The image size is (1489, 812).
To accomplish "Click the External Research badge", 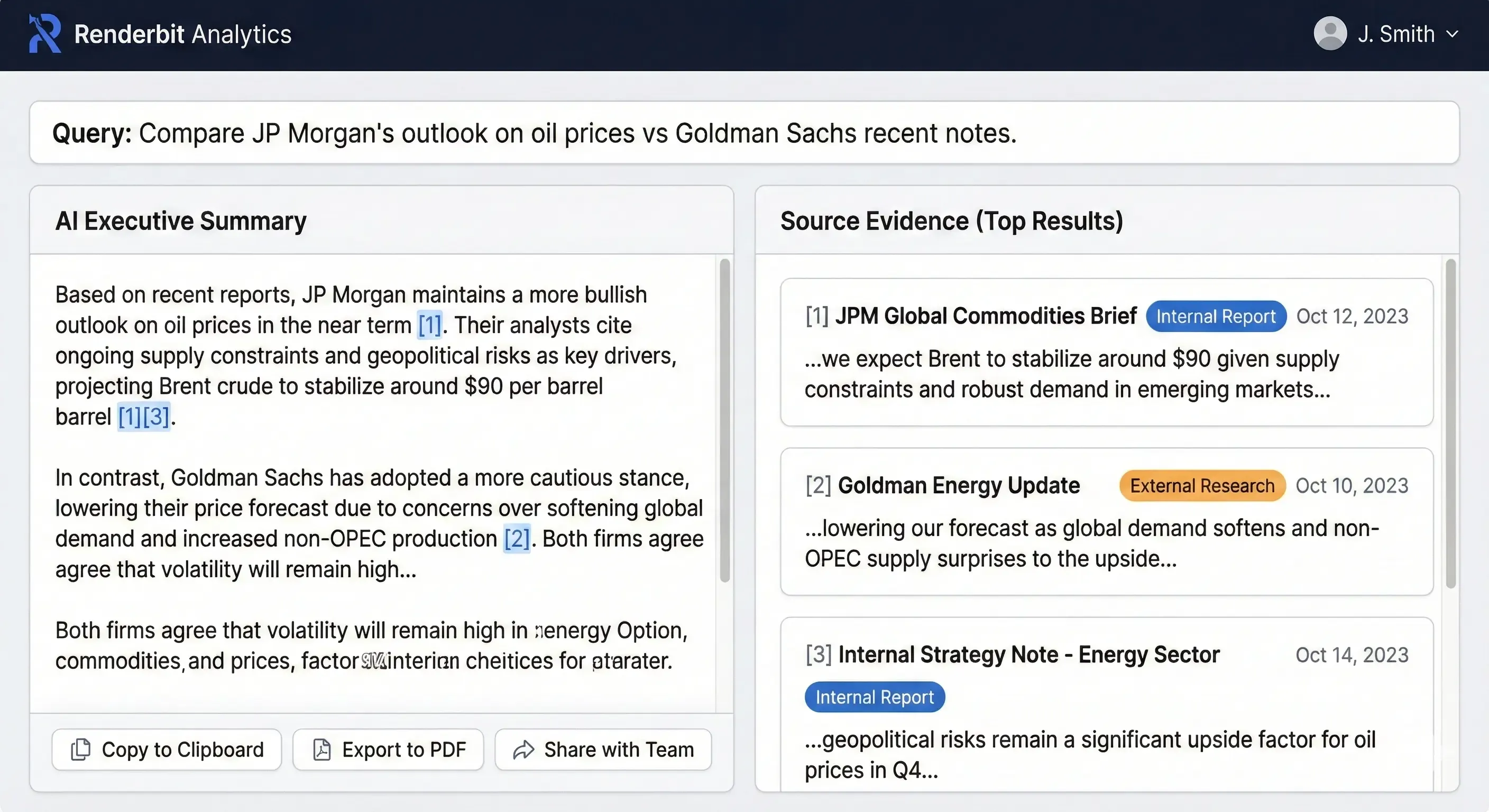I will [x=1202, y=485].
